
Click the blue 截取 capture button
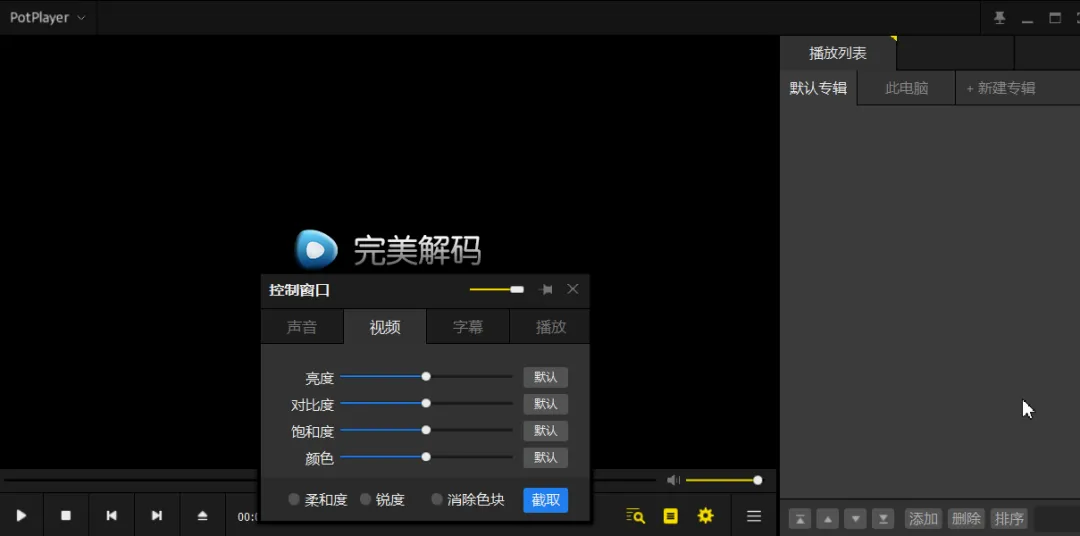click(x=546, y=500)
